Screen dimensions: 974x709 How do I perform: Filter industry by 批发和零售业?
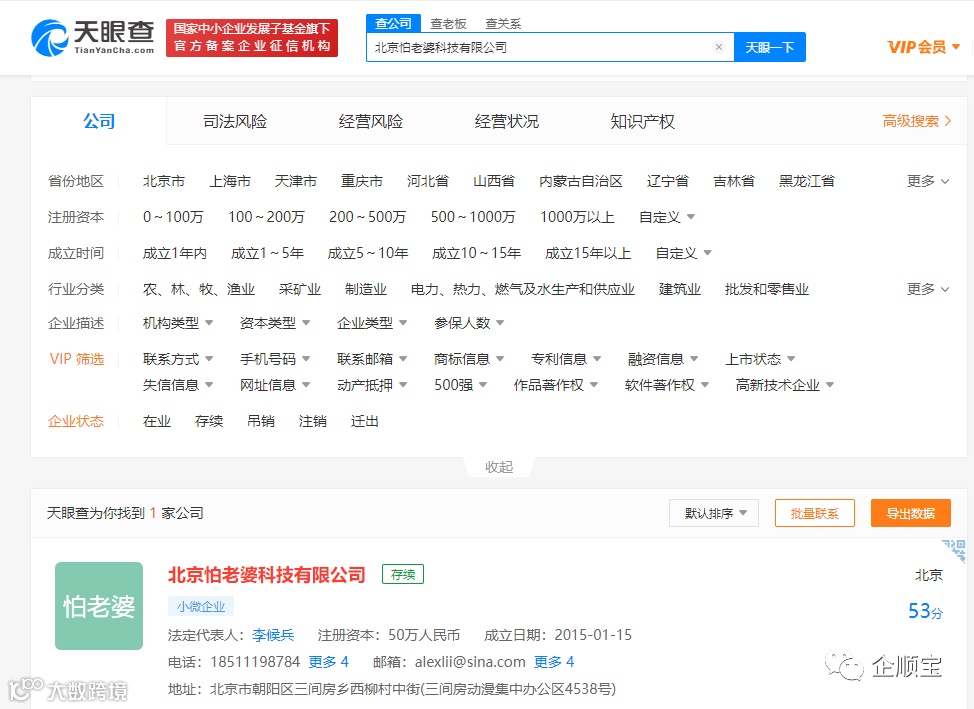[x=767, y=289]
